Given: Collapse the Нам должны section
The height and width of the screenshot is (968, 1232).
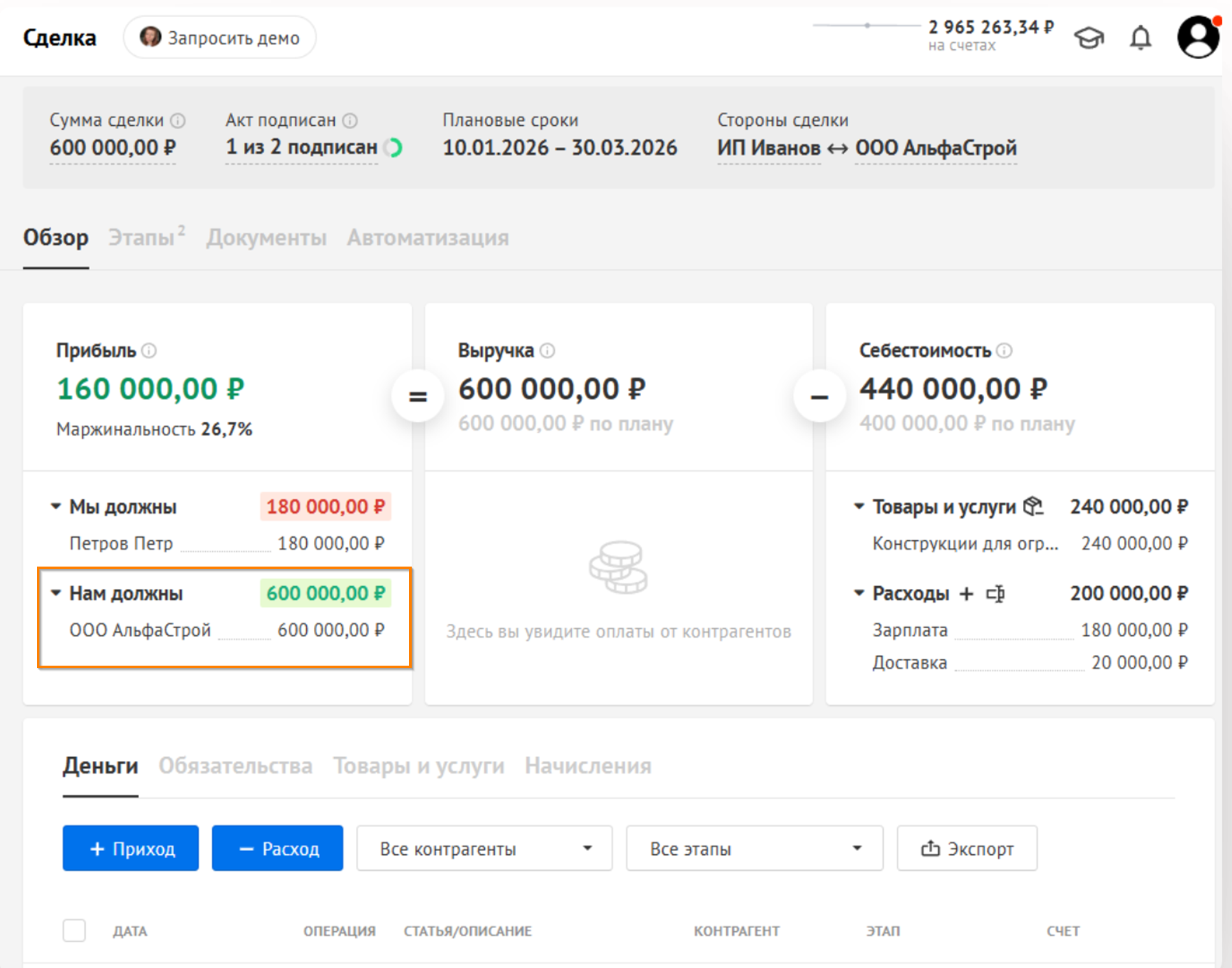Looking at the screenshot, I should pos(56,593).
